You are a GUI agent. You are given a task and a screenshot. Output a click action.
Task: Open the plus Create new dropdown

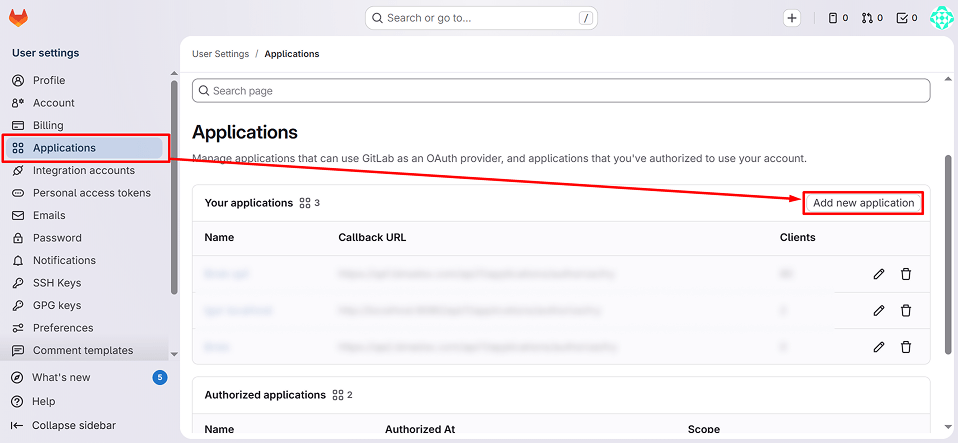(792, 18)
